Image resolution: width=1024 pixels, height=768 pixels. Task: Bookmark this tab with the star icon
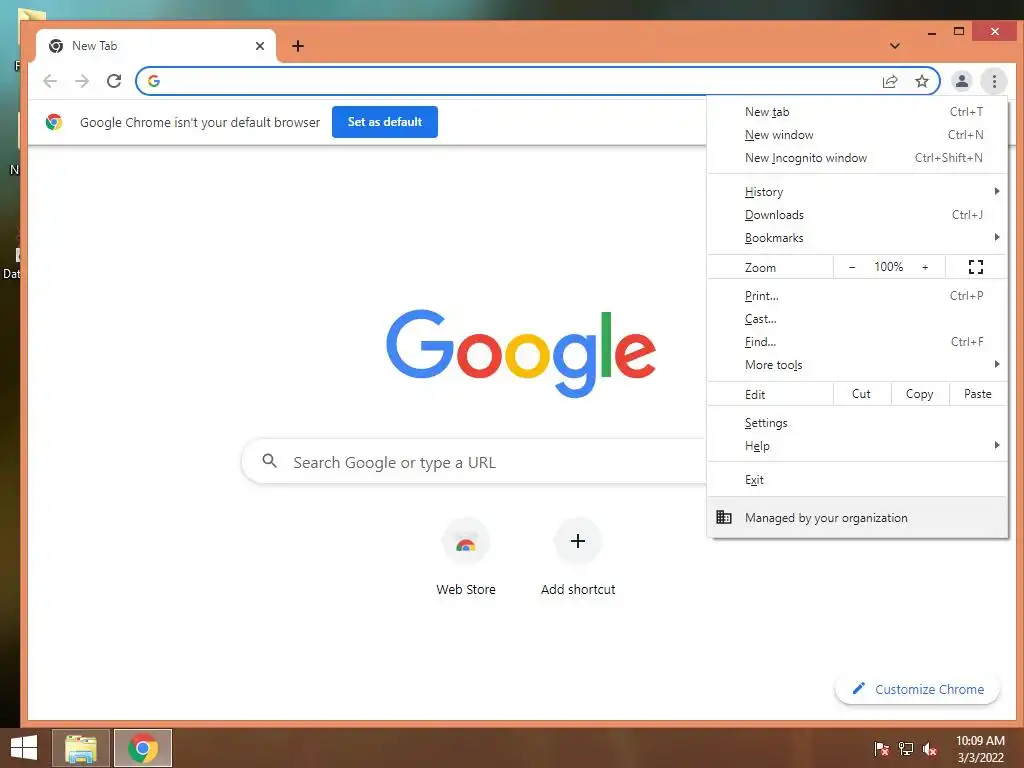coord(921,81)
